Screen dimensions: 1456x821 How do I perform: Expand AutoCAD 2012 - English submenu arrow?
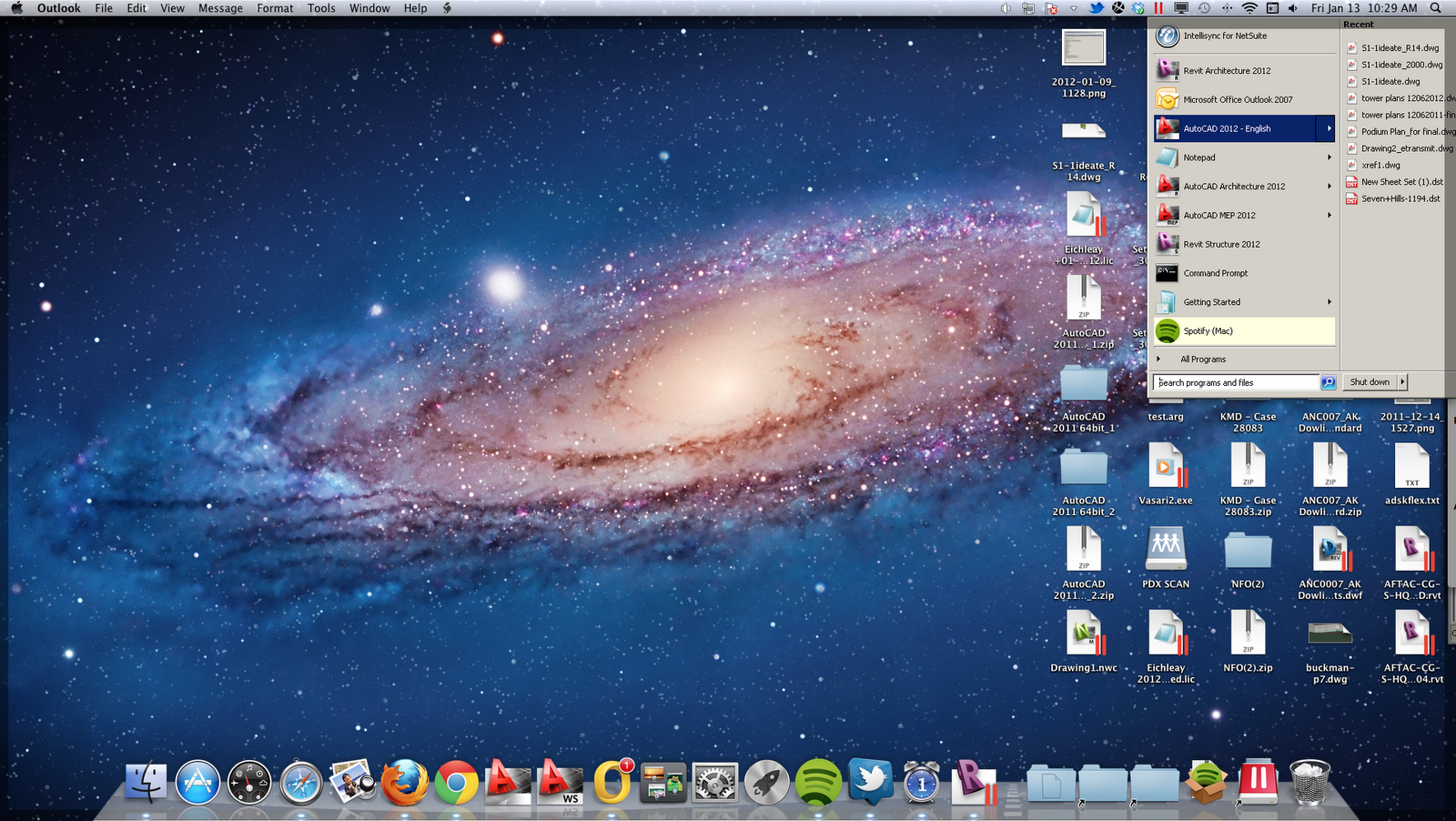pos(1329,128)
